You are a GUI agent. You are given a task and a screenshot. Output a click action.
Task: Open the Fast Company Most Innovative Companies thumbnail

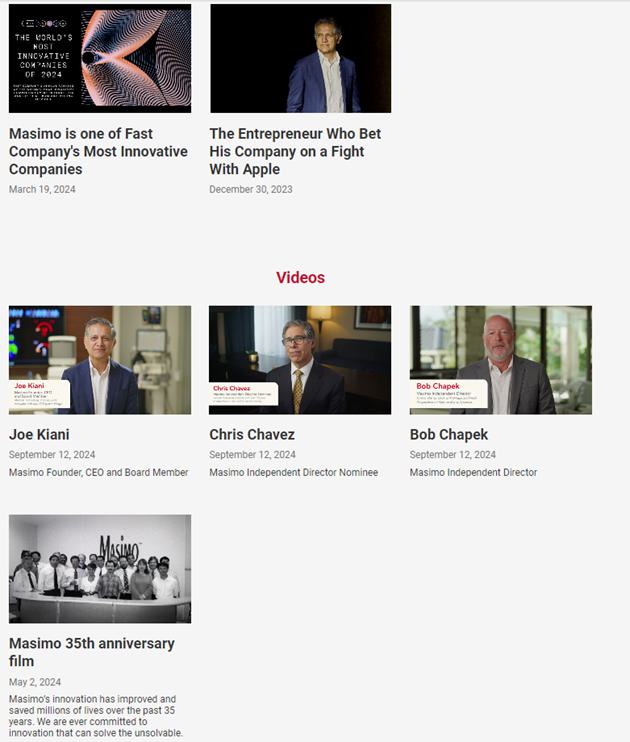[100, 58]
